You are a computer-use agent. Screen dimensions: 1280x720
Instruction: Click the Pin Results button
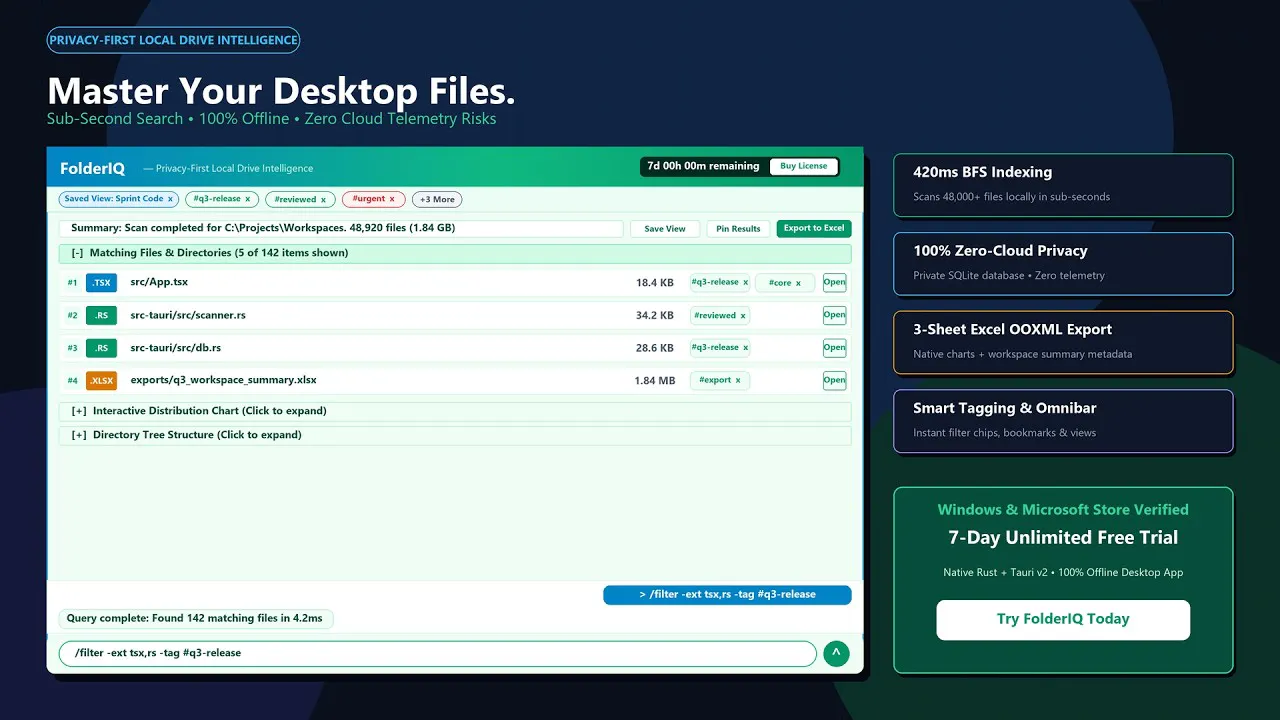pyautogui.click(x=739, y=229)
